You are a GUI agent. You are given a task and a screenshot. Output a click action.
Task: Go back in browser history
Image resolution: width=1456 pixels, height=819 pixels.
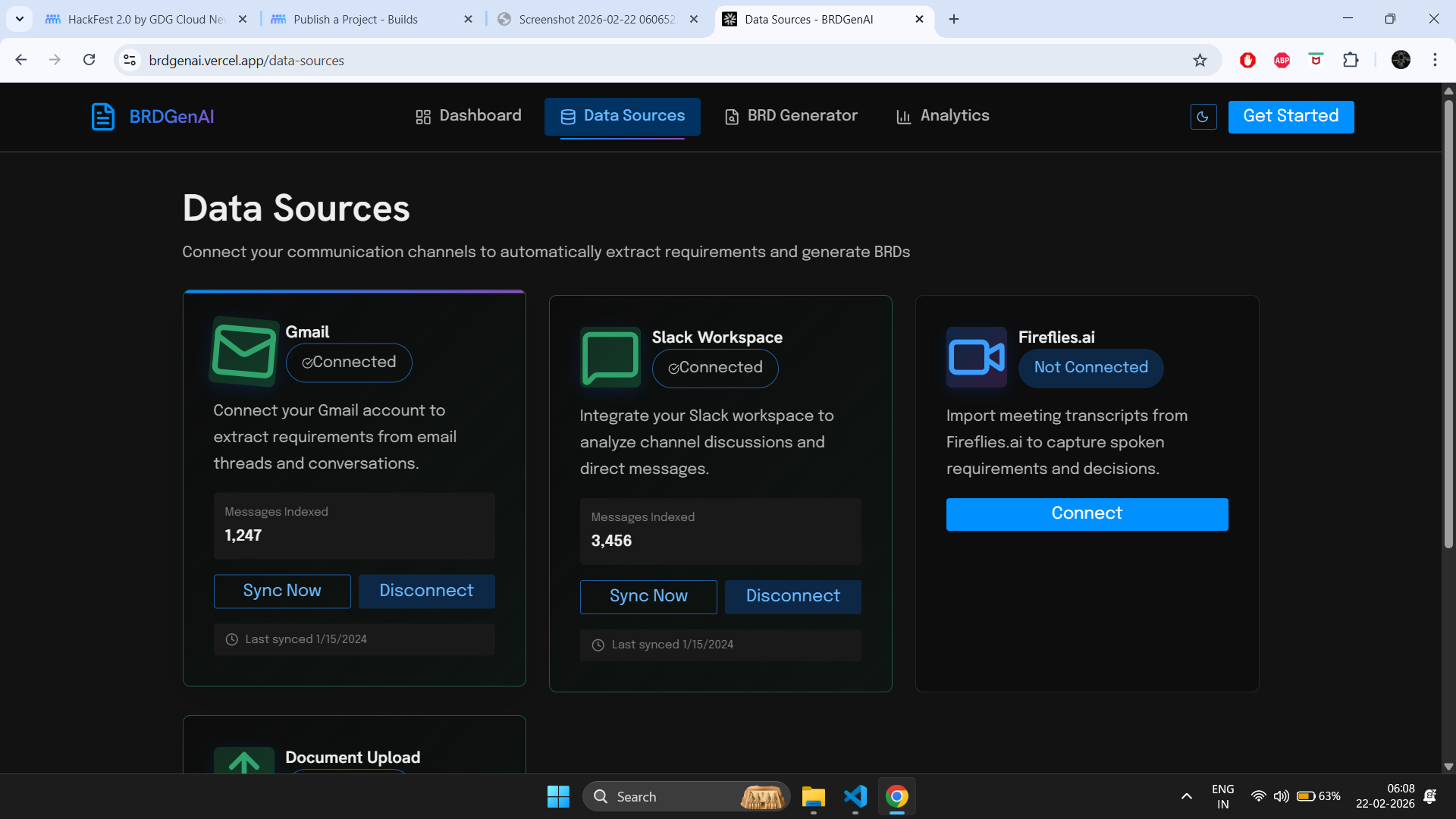click(21, 60)
